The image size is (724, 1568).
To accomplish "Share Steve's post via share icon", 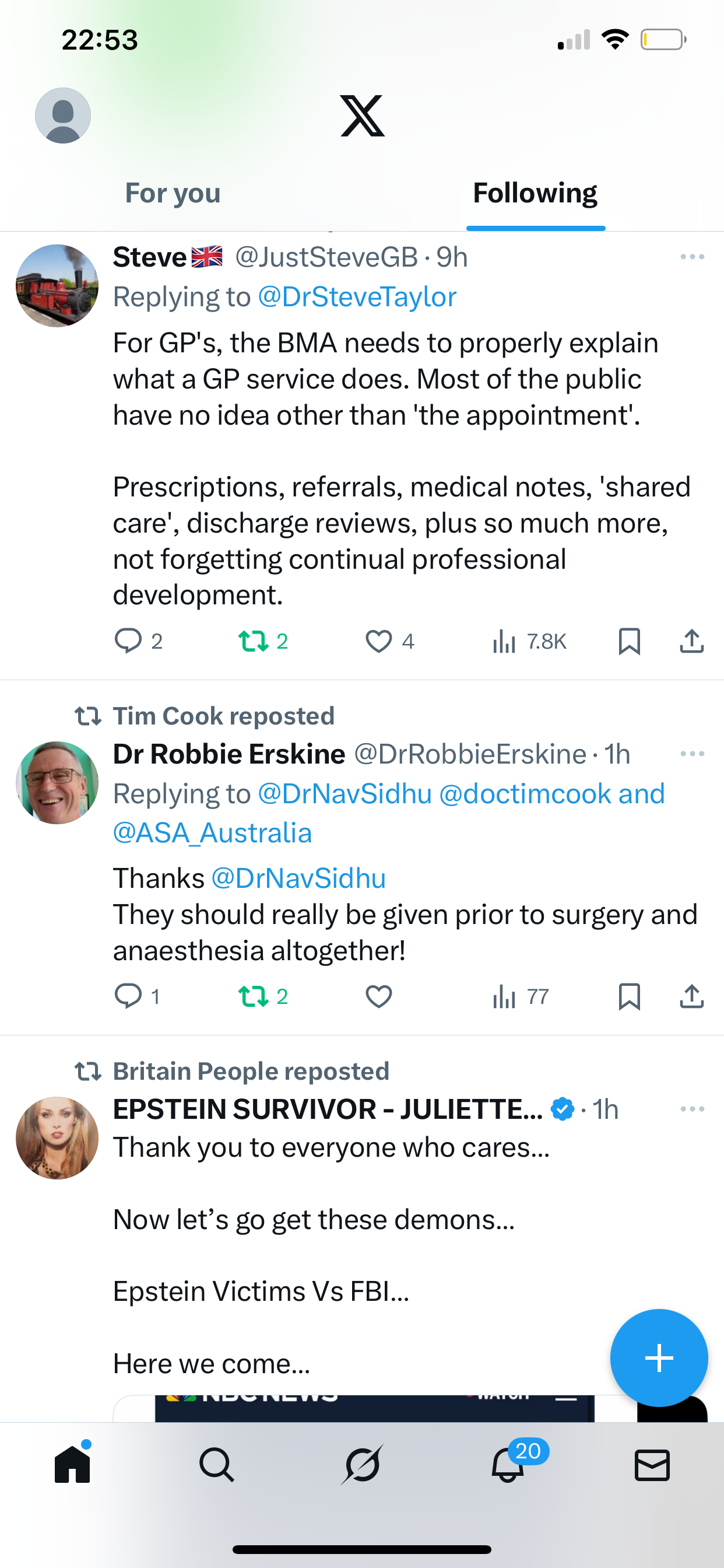I will point(692,642).
